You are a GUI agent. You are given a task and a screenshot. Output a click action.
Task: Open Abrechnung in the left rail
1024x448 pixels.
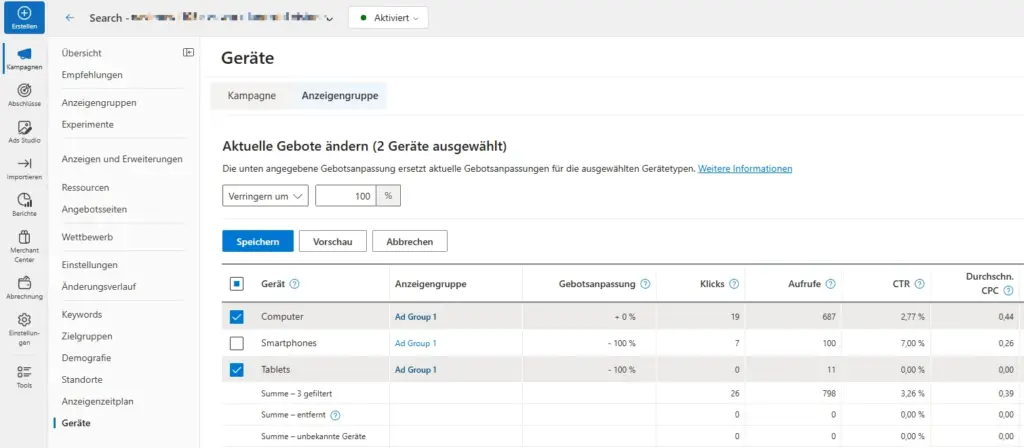coord(24,287)
